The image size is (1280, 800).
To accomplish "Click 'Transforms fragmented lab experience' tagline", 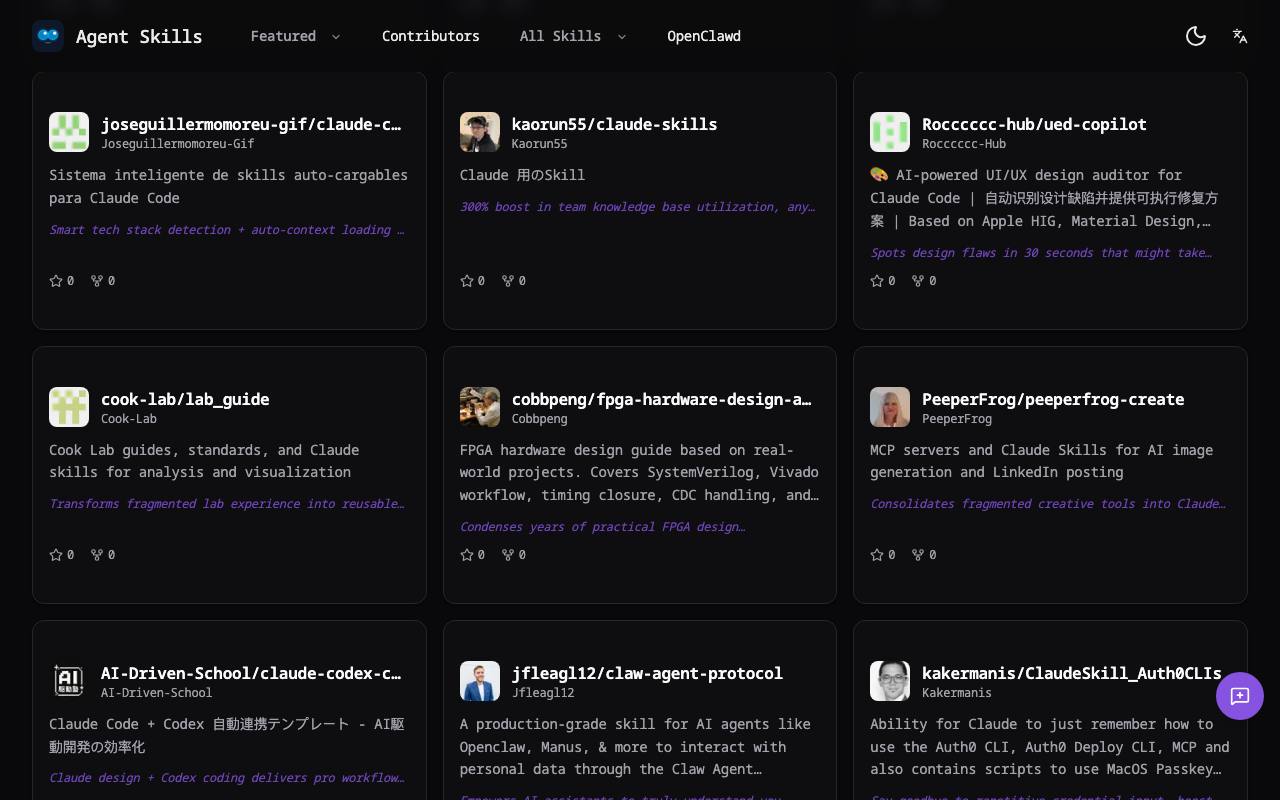I will pos(227,504).
